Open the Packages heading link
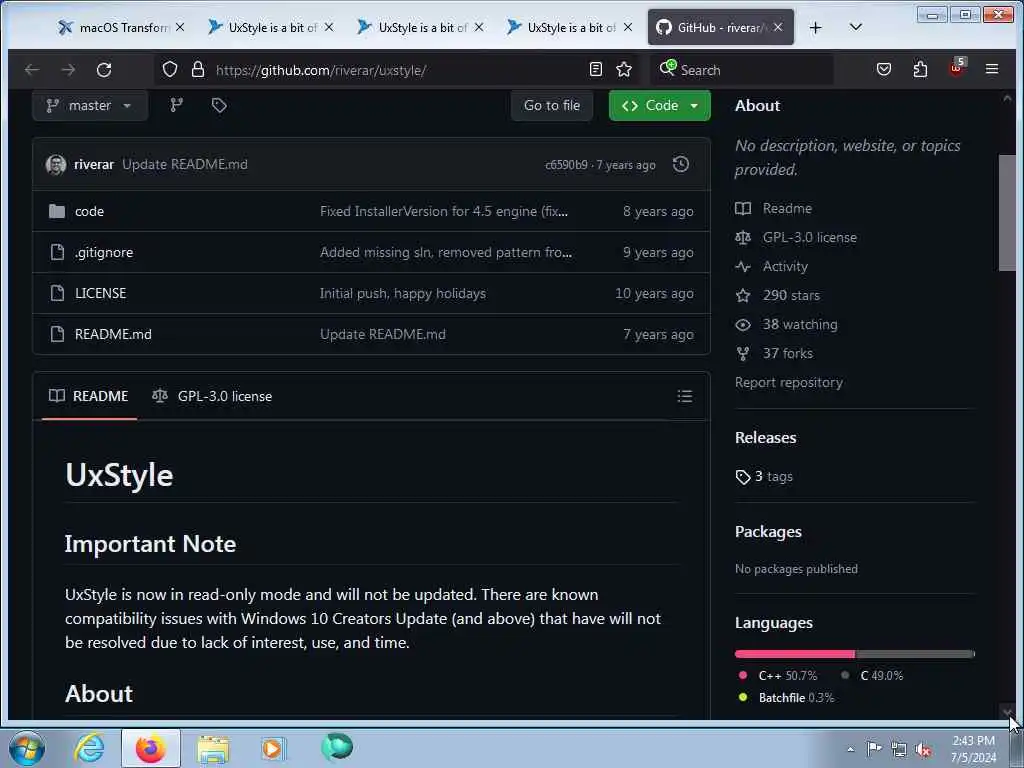 coord(768,532)
